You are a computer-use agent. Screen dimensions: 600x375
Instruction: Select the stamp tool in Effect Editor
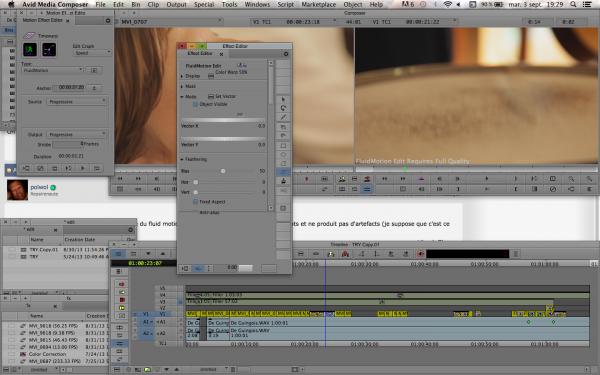(x=283, y=181)
